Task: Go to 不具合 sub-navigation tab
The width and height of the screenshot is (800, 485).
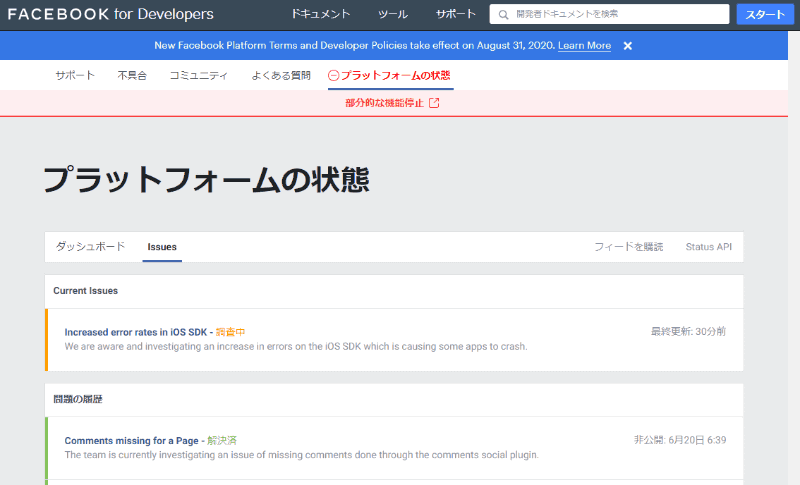Action: coord(132,75)
